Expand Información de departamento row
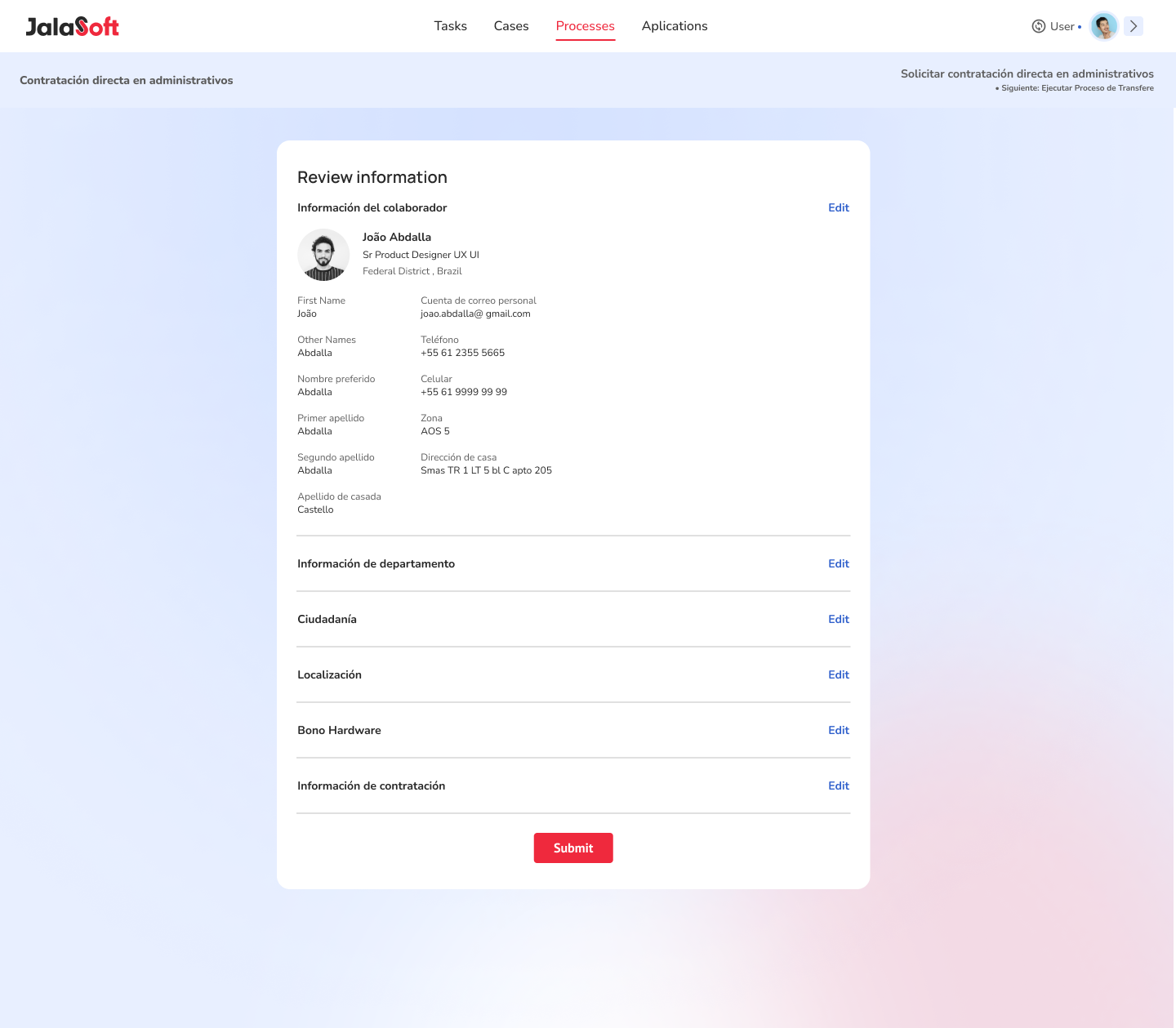This screenshot has width=1176, height=1028. click(x=376, y=563)
